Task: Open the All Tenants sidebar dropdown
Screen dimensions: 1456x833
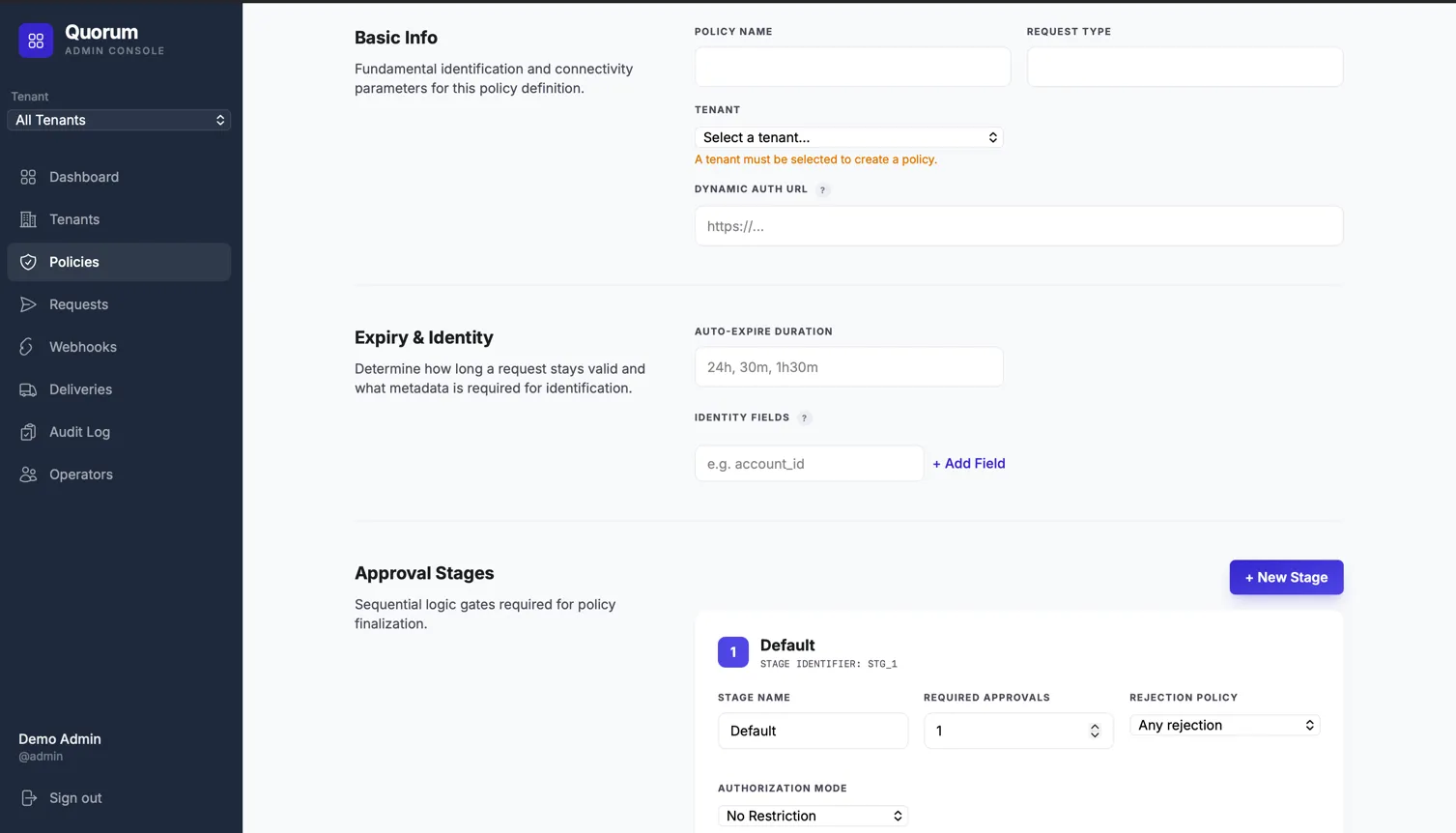Action: tap(119, 120)
